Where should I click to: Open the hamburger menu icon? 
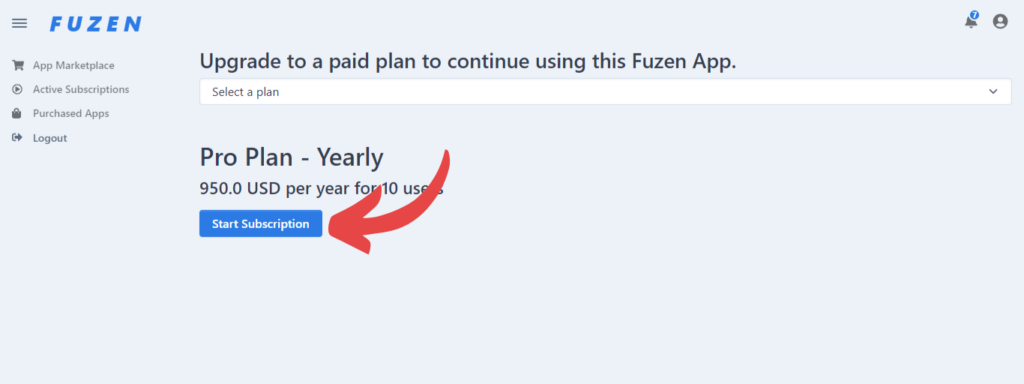(20, 24)
